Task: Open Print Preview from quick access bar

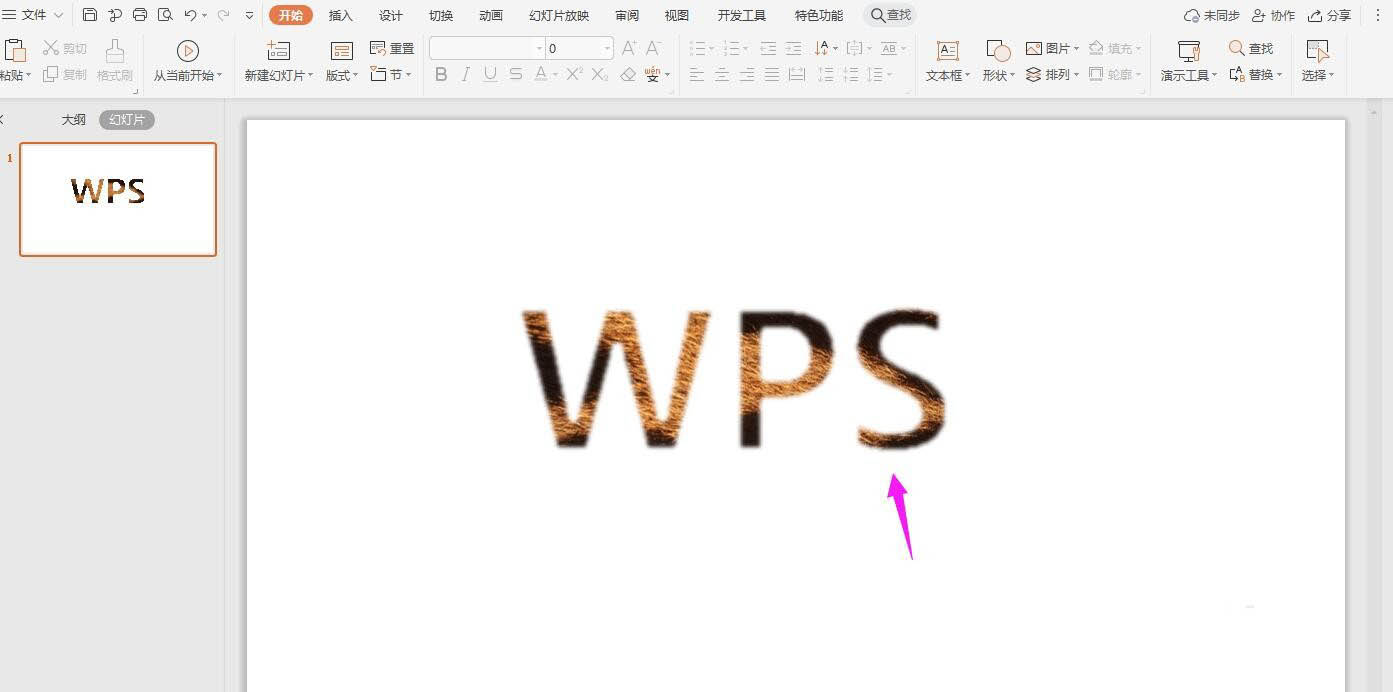Action: click(x=165, y=15)
